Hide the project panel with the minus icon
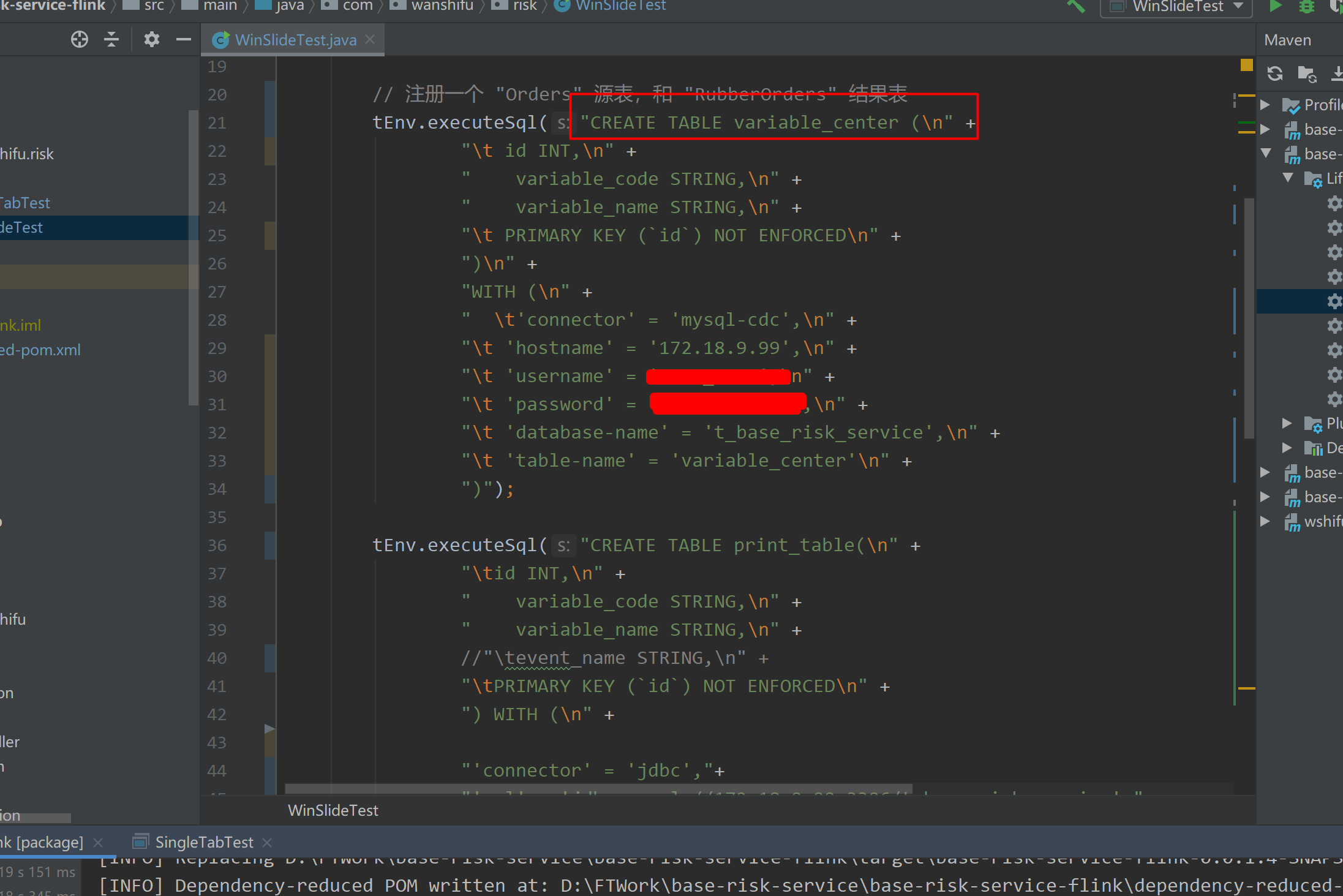Screen dimensions: 1343x896 [183, 40]
